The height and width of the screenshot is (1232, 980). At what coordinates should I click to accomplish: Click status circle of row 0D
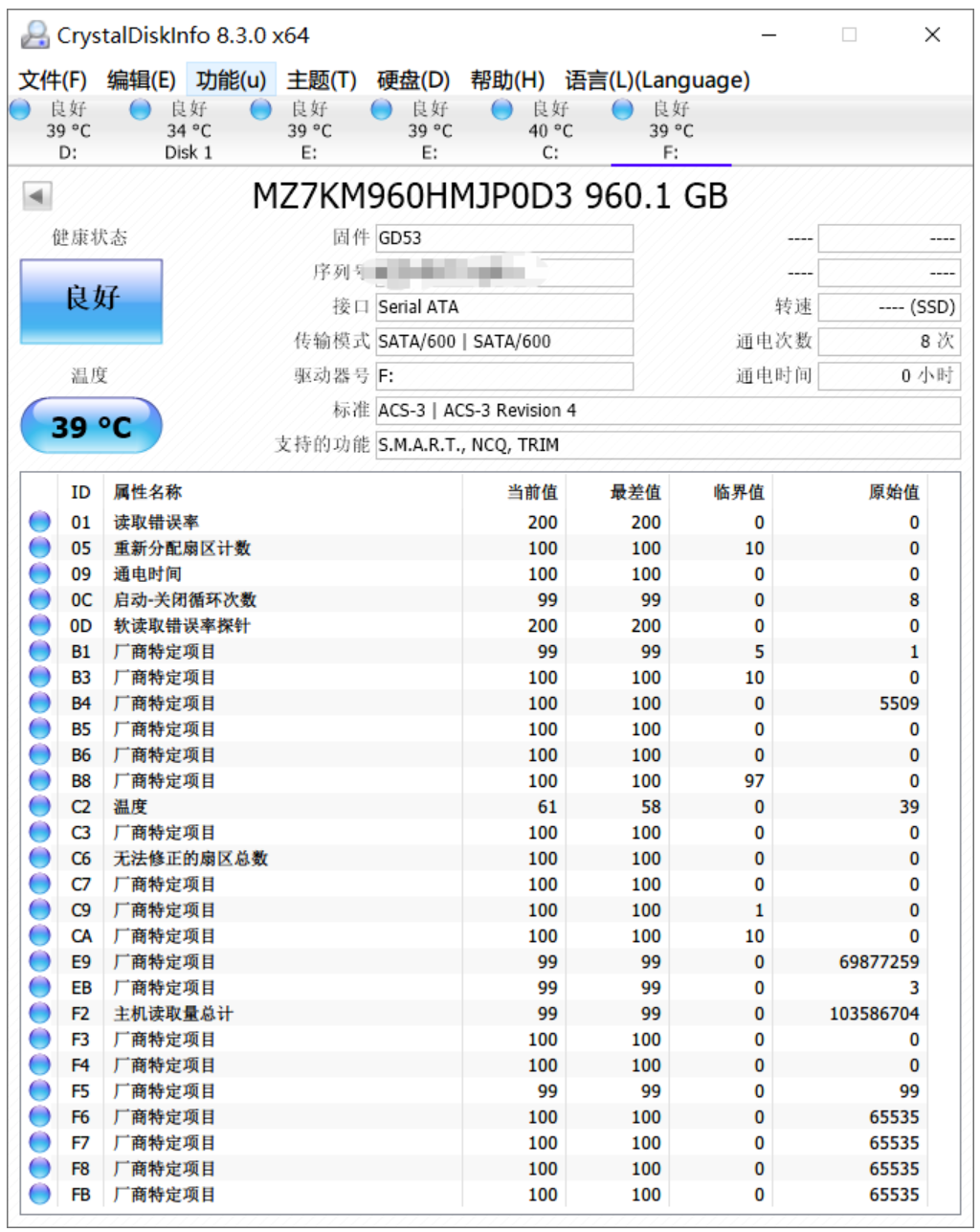coord(39,625)
